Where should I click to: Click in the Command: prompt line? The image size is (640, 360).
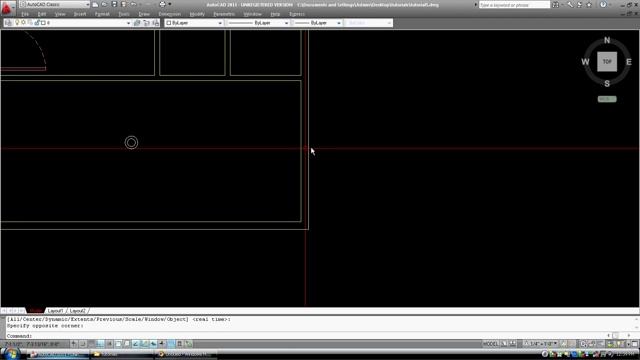click(318, 336)
